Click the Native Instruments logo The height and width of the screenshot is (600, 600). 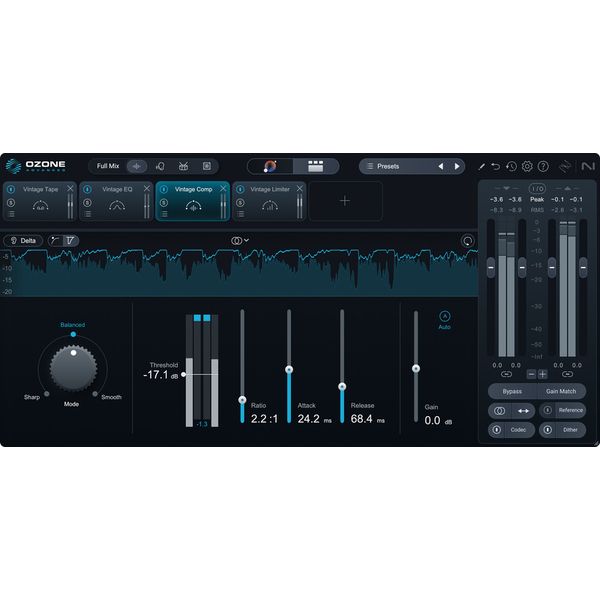coord(588,166)
